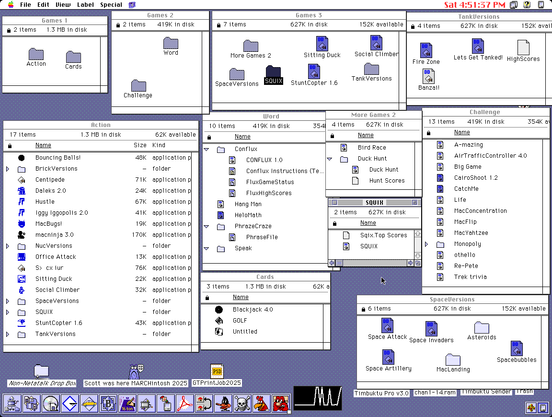Click Name header in Challenge window
This screenshot has height=417, width=552.
[x=462, y=133]
